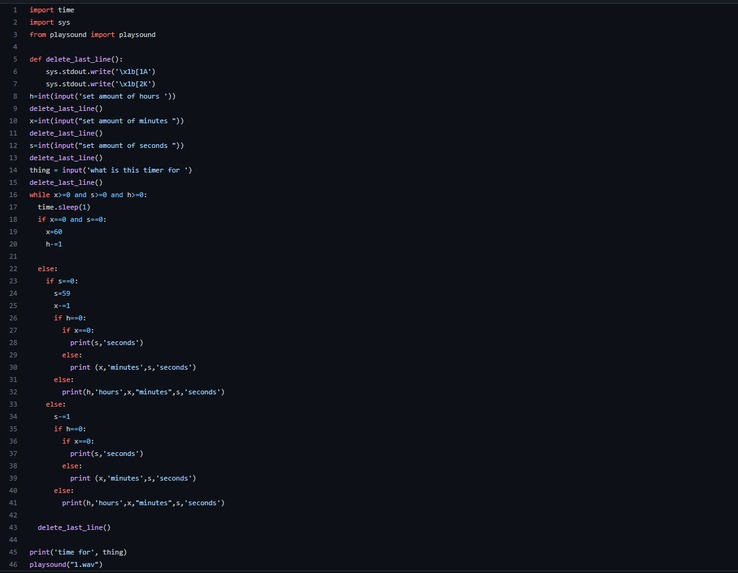Click the 'from playsound import playsound' line
The width and height of the screenshot is (738, 573).
click(x=92, y=34)
